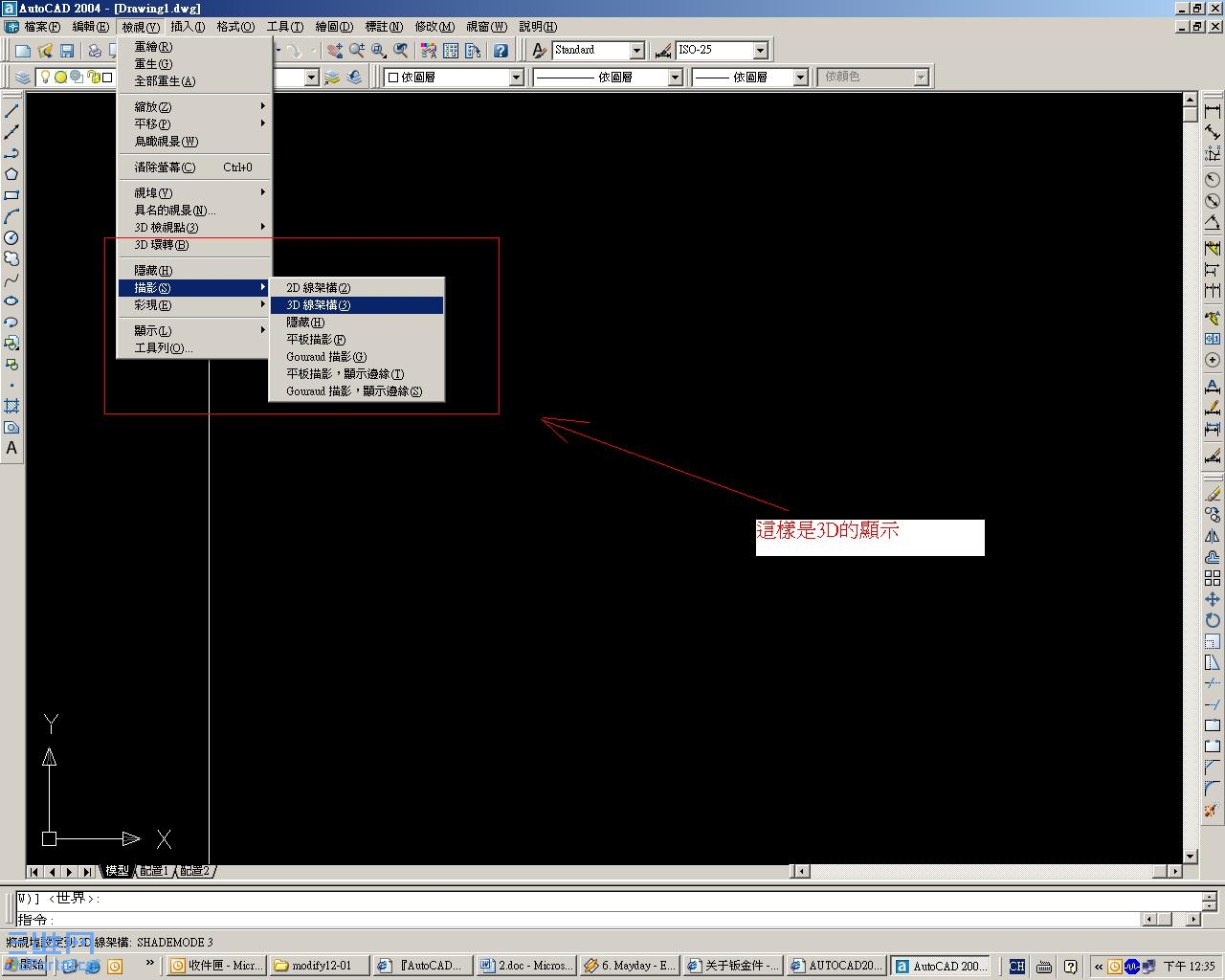Click the Layer Previous icon
The image size is (1225, 980).
pyautogui.click(x=354, y=78)
